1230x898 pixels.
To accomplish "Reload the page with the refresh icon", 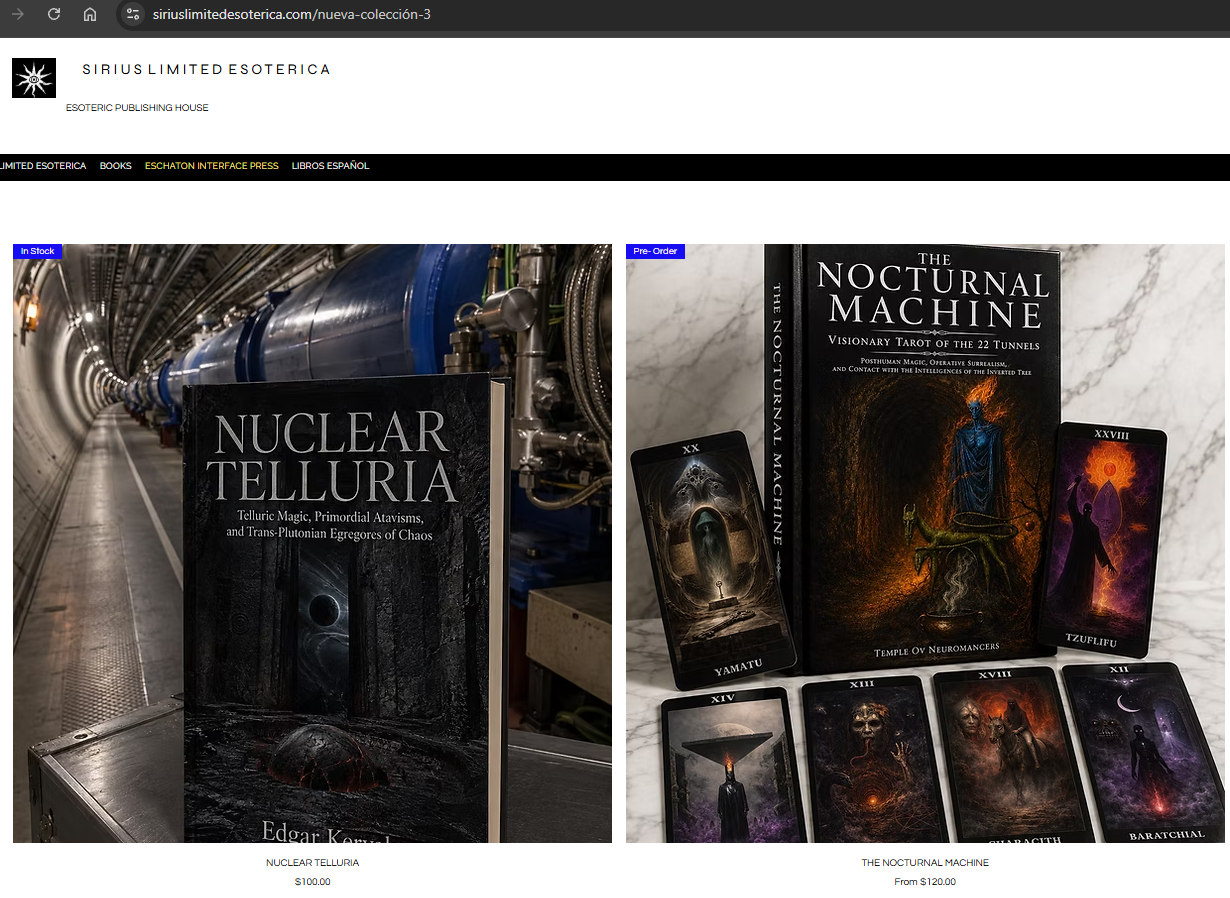I will coord(54,14).
